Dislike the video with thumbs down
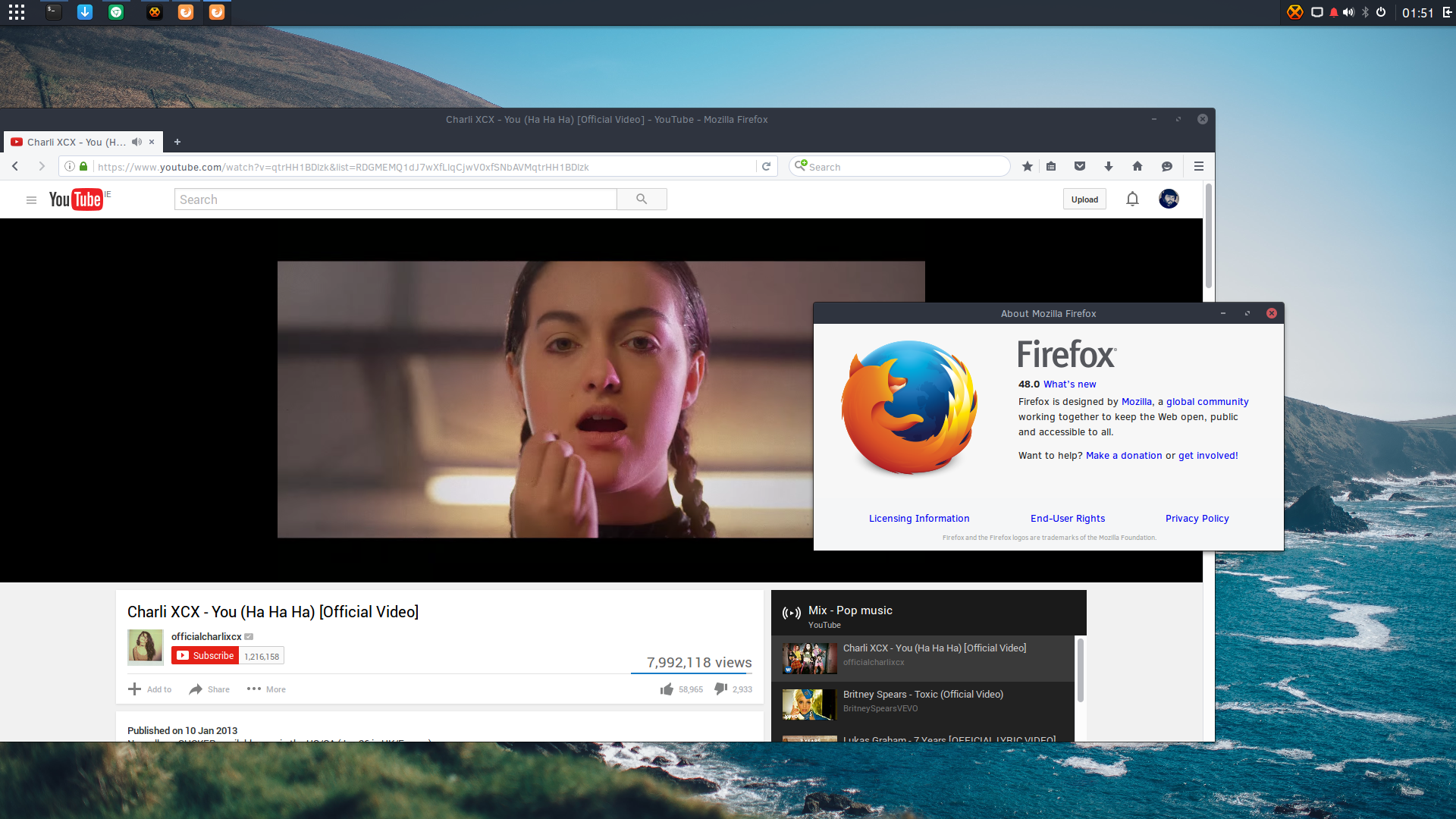The image size is (1456, 819). 720,689
